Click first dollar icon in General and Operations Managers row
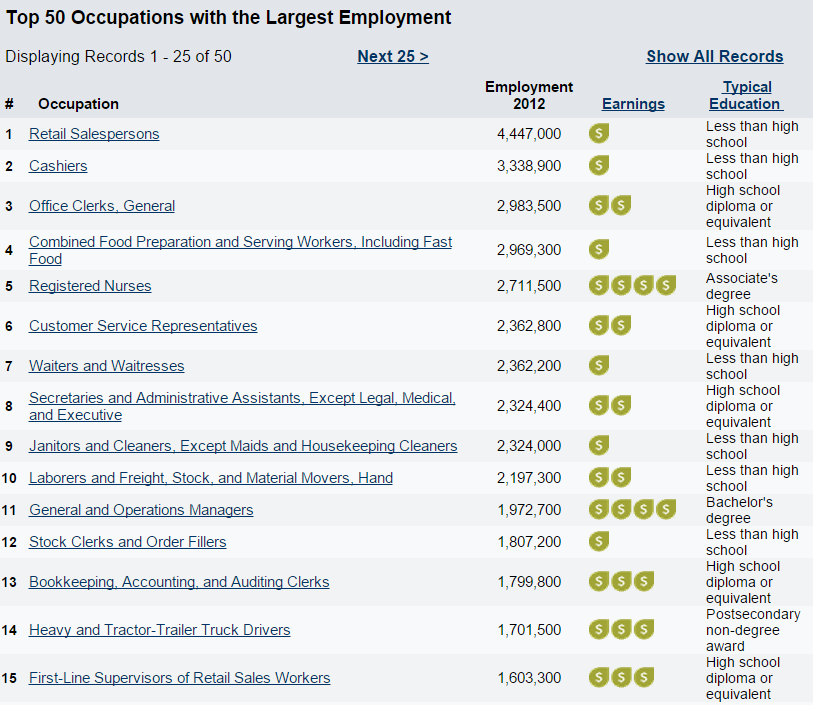813x705 pixels. point(599,510)
